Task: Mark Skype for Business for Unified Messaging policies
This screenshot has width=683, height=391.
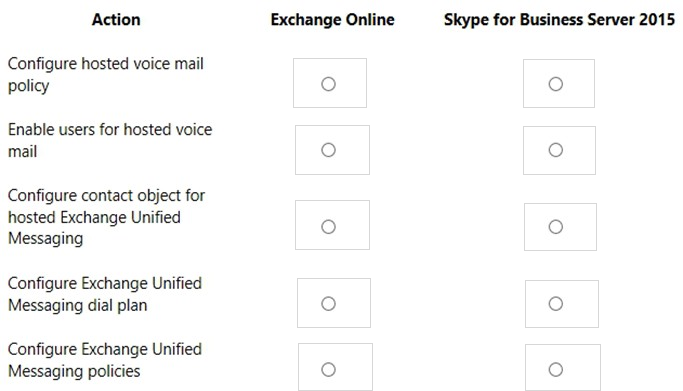Action: click(555, 370)
